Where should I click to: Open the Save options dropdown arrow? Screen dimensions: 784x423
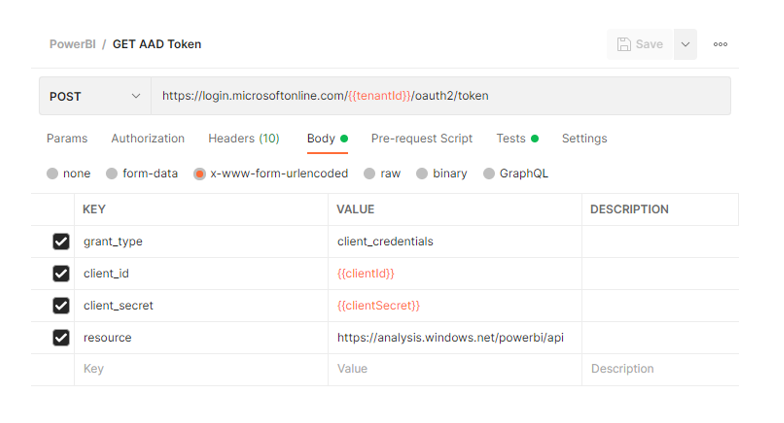coord(686,44)
